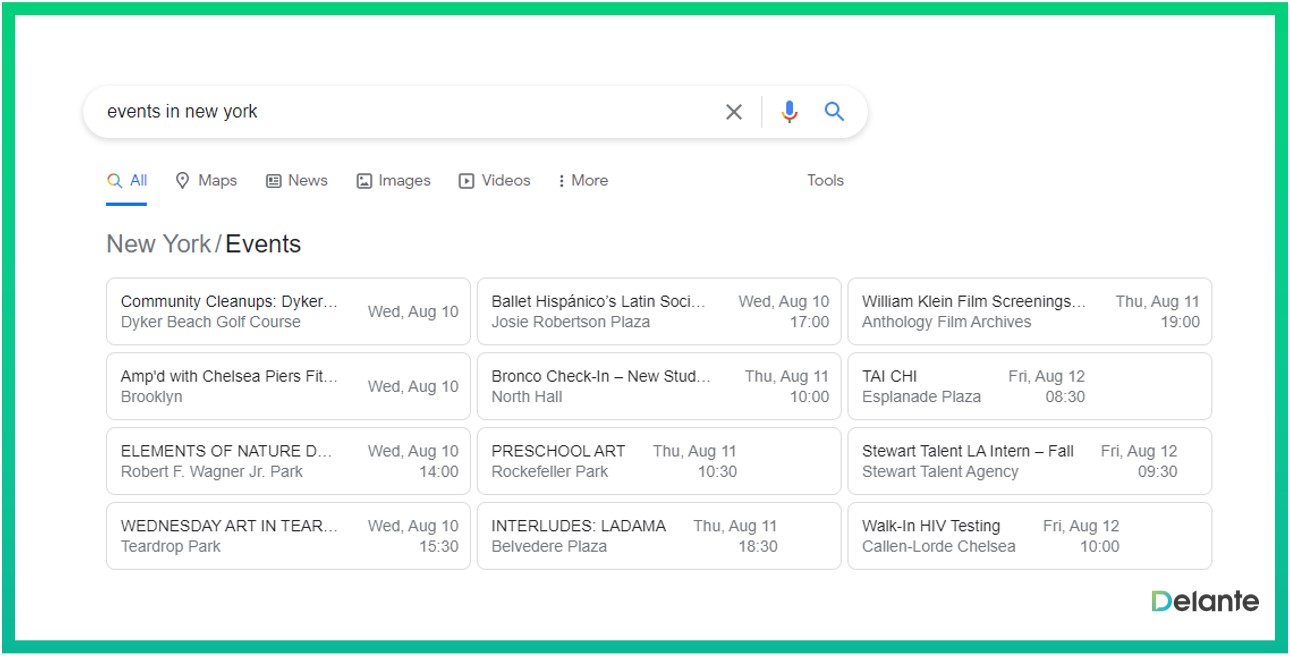1290x656 pixels.
Task: Click the clear search X icon
Action: point(734,112)
